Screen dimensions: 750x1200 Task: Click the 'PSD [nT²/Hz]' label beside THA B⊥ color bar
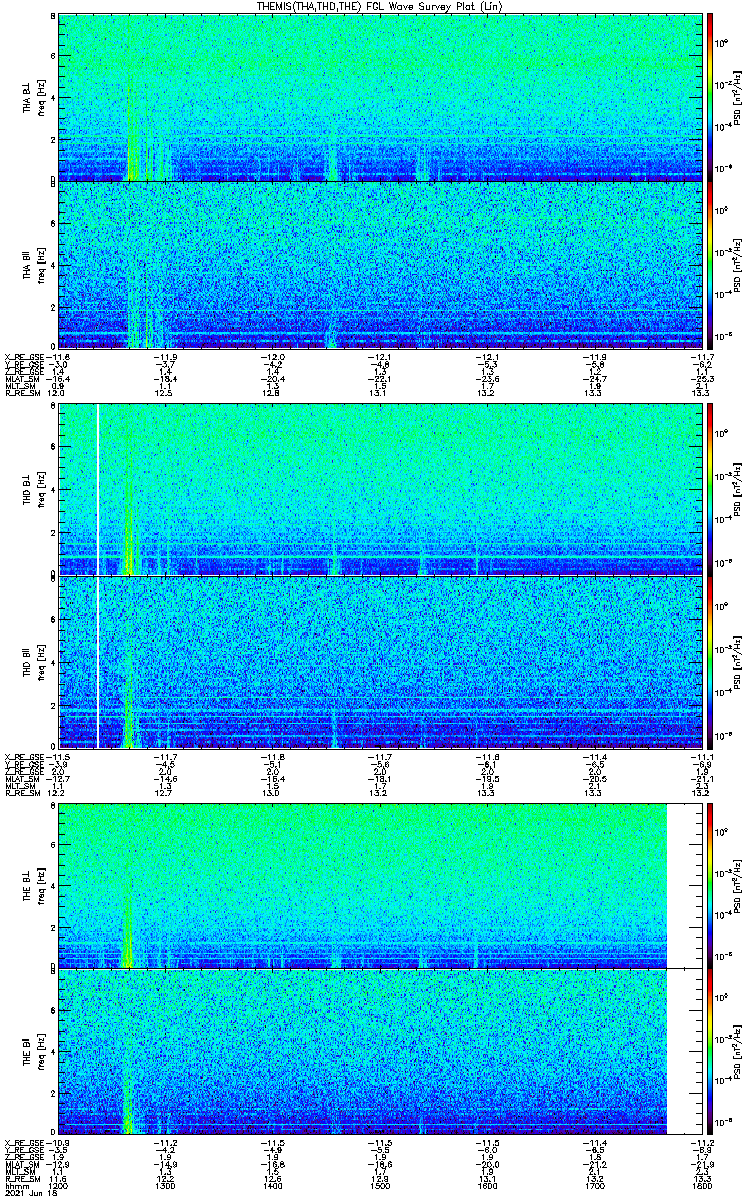737,97
